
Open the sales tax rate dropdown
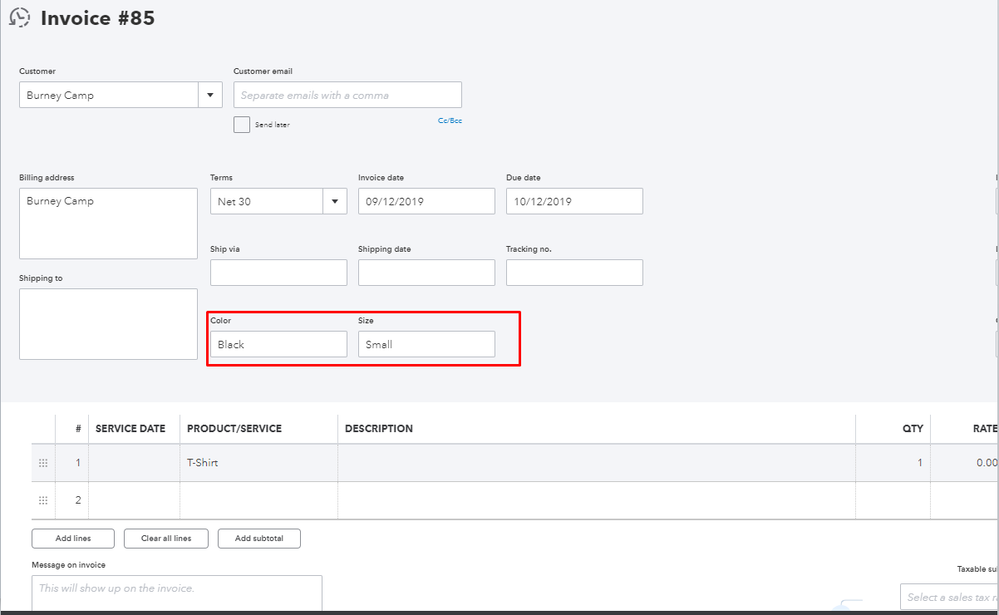(948, 597)
